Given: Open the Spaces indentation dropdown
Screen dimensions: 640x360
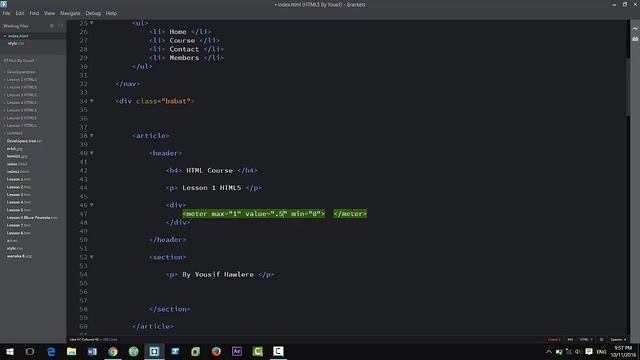Looking at the screenshot, I should [x=618, y=340].
